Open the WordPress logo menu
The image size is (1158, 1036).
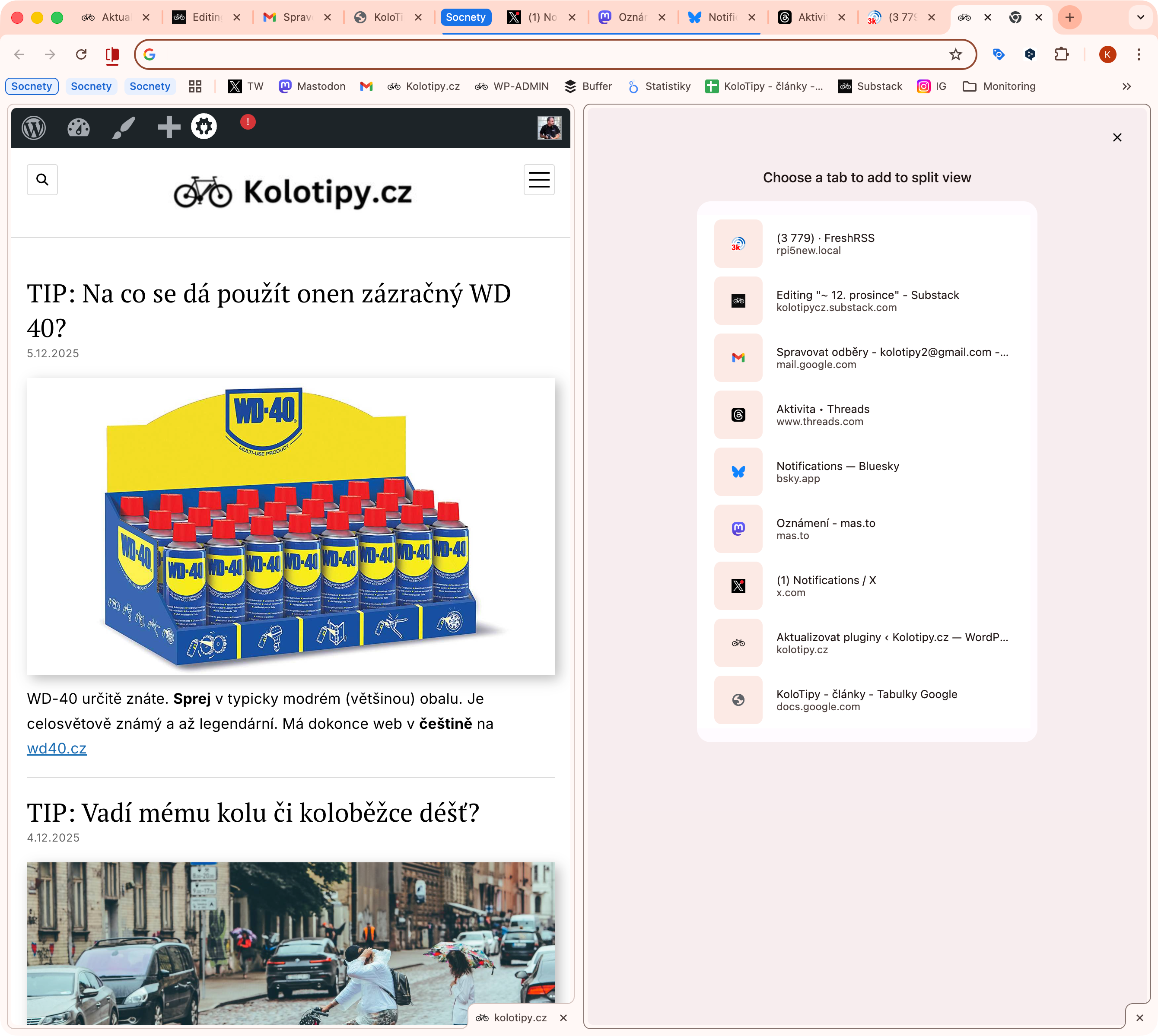tap(34, 127)
